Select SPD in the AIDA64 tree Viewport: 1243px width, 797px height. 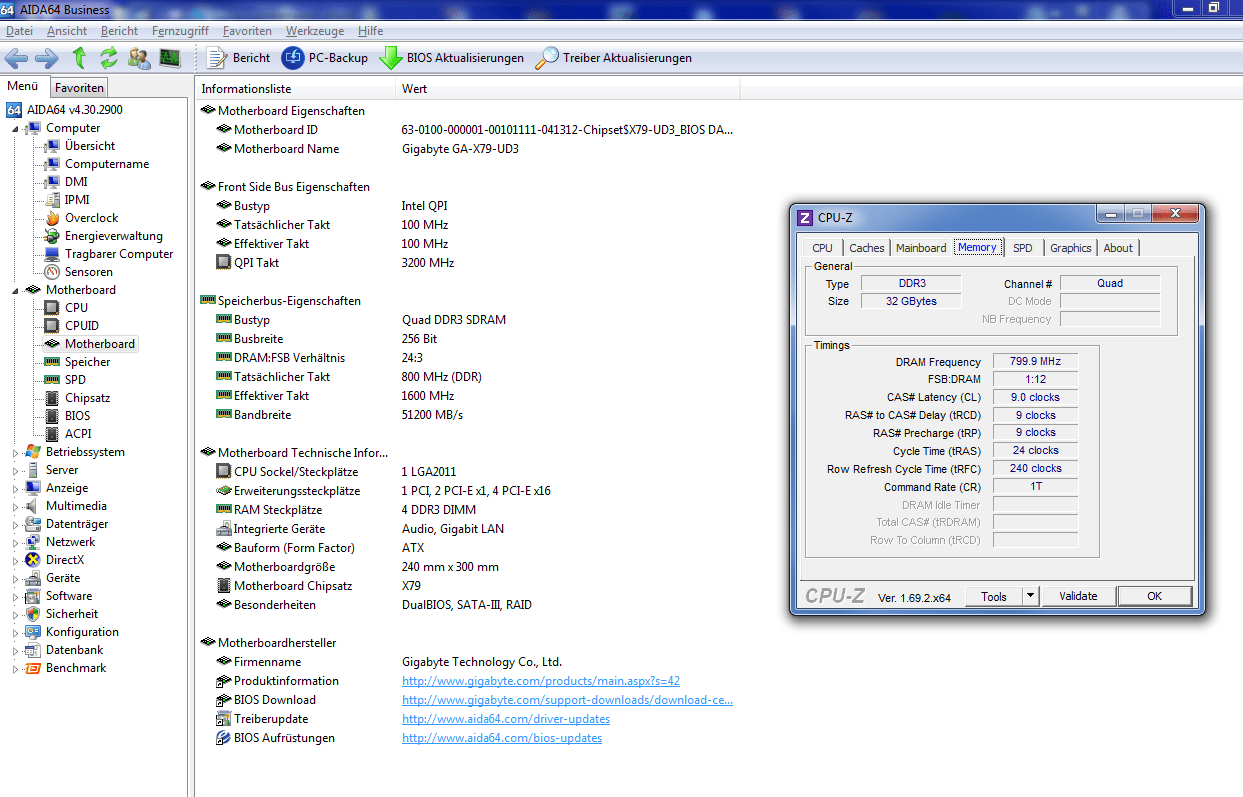point(75,380)
